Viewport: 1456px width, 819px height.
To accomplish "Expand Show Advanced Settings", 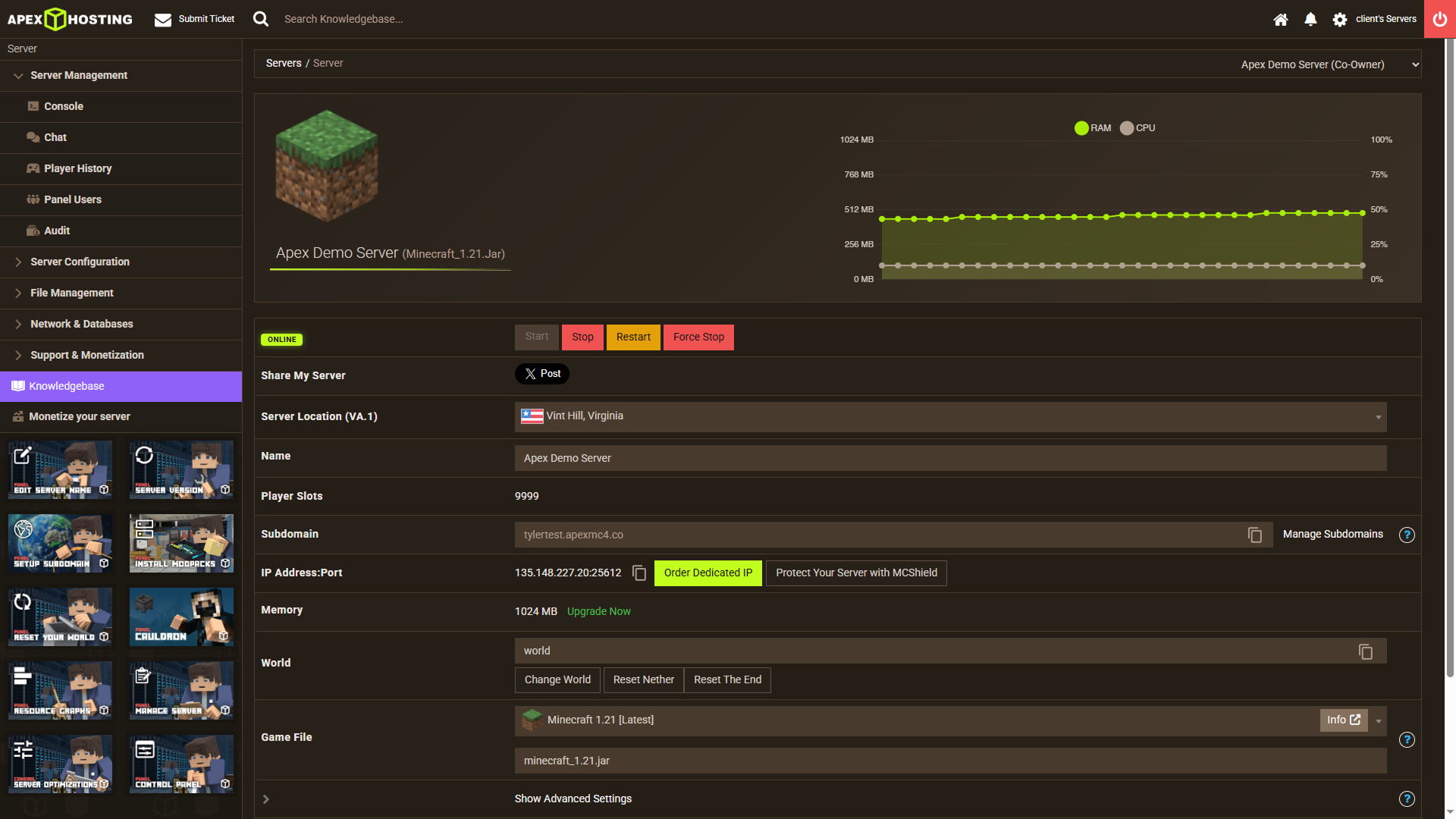I will [573, 799].
